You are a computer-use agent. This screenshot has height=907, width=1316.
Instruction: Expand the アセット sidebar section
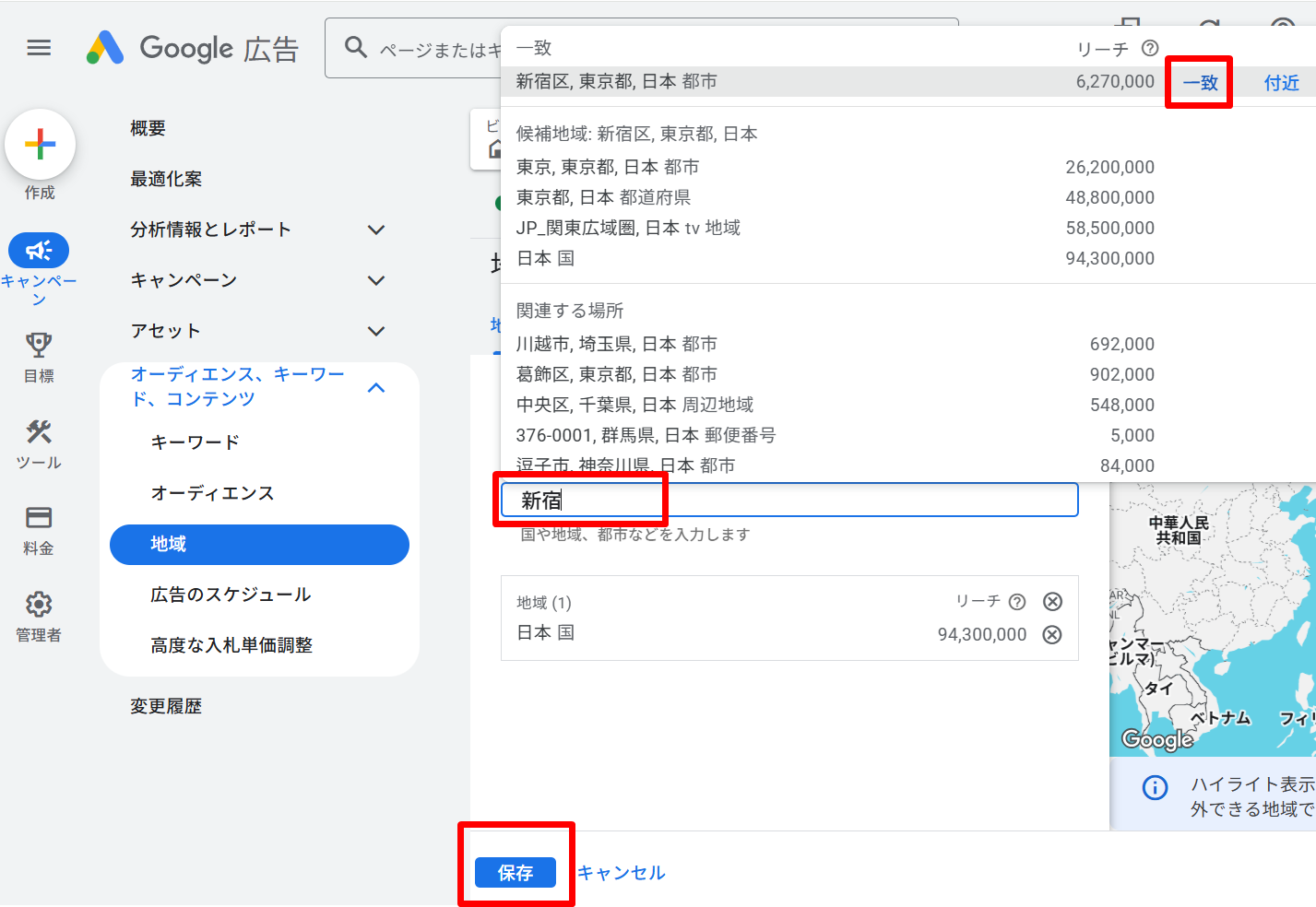click(x=375, y=330)
